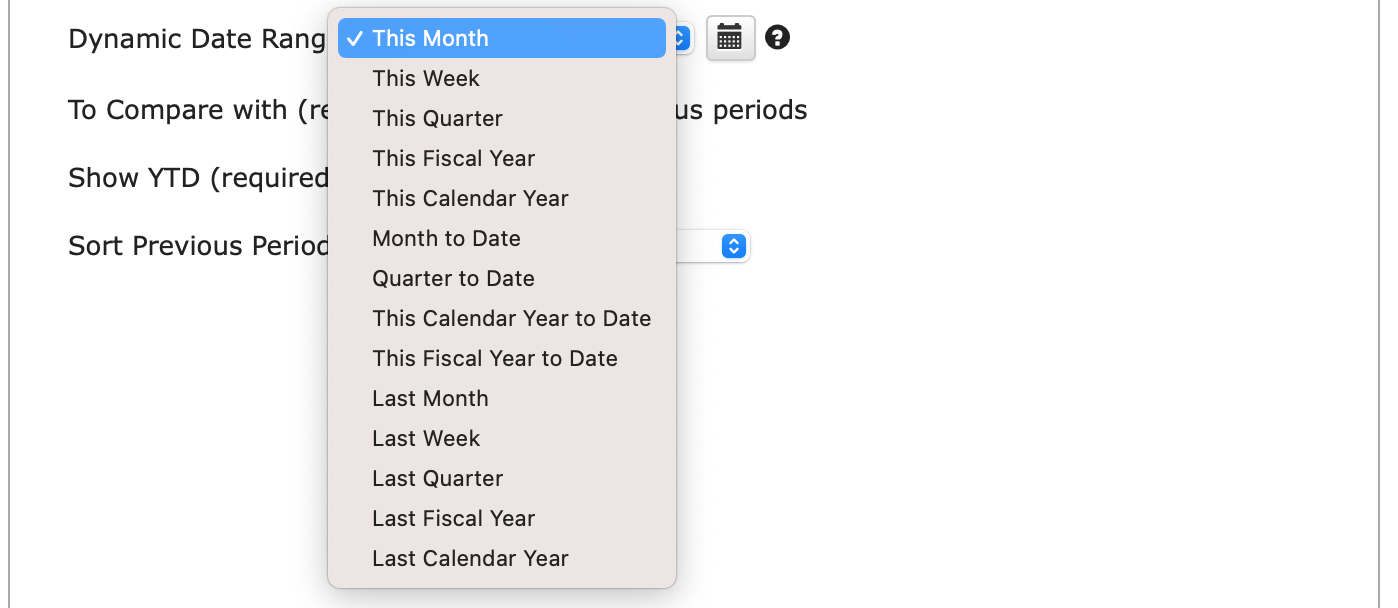1398x608 pixels.
Task: Select This Month checked option
Action: [x=502, y=38]
